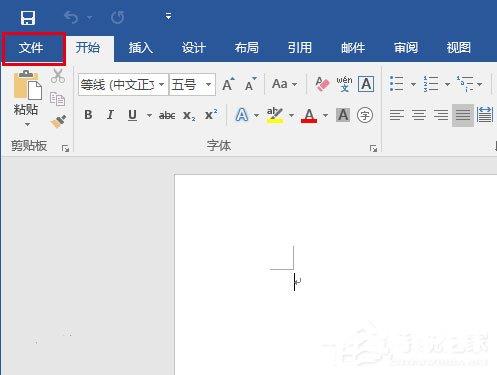Viewport: 497px width, 375px height.
Task: Toggle Bold formatting
Action: 88,115
